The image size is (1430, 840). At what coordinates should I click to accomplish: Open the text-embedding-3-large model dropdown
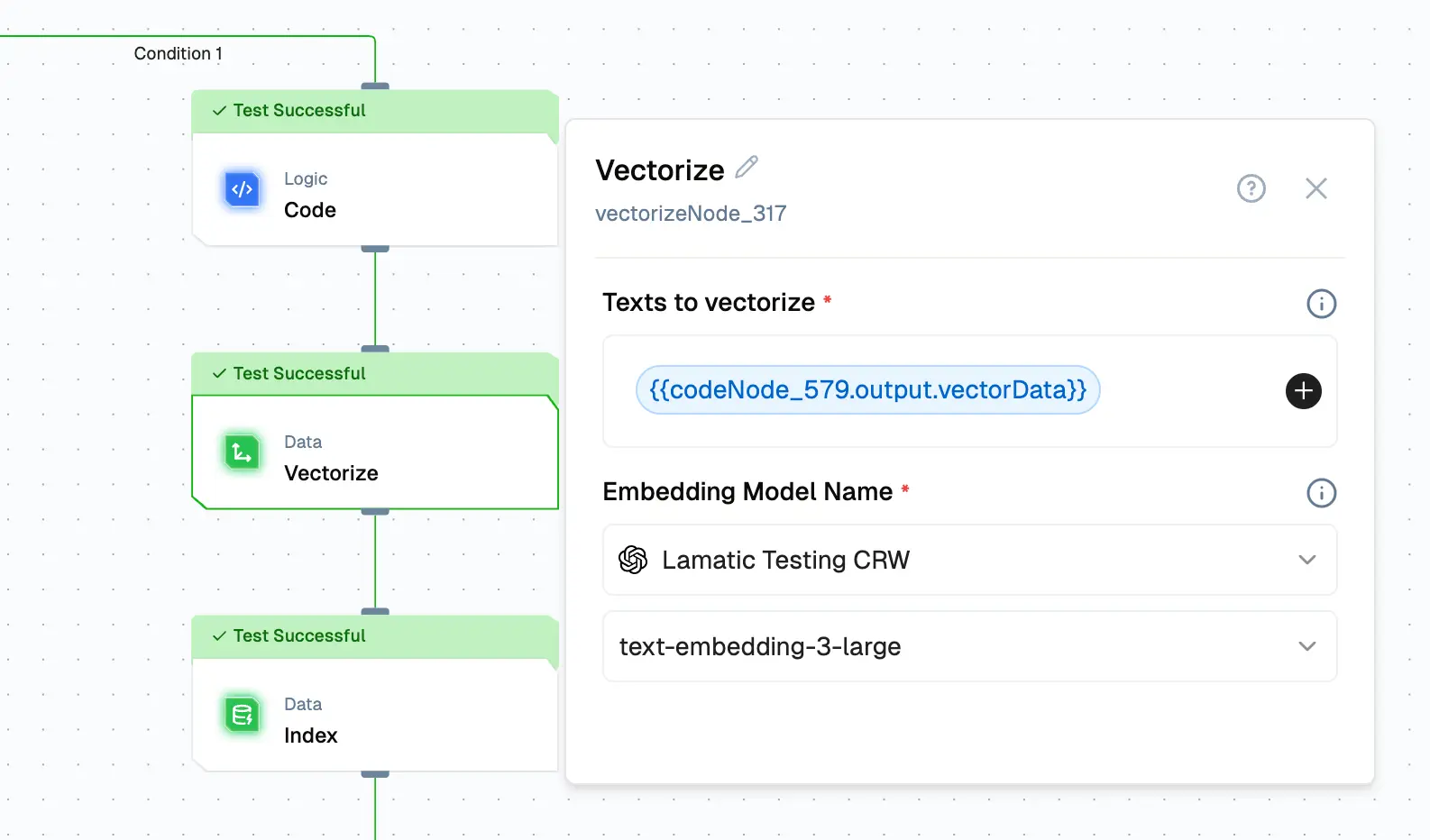coord(968,646)
